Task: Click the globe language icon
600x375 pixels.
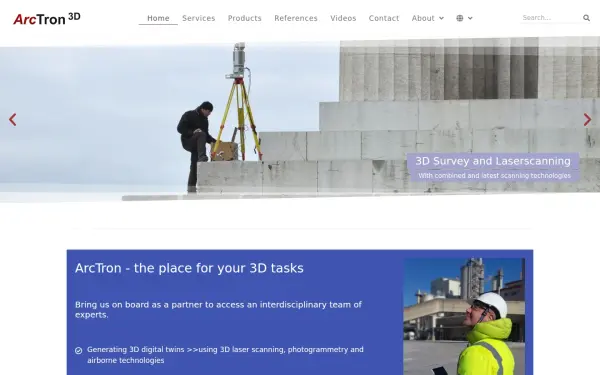Action: coord(460,18)
